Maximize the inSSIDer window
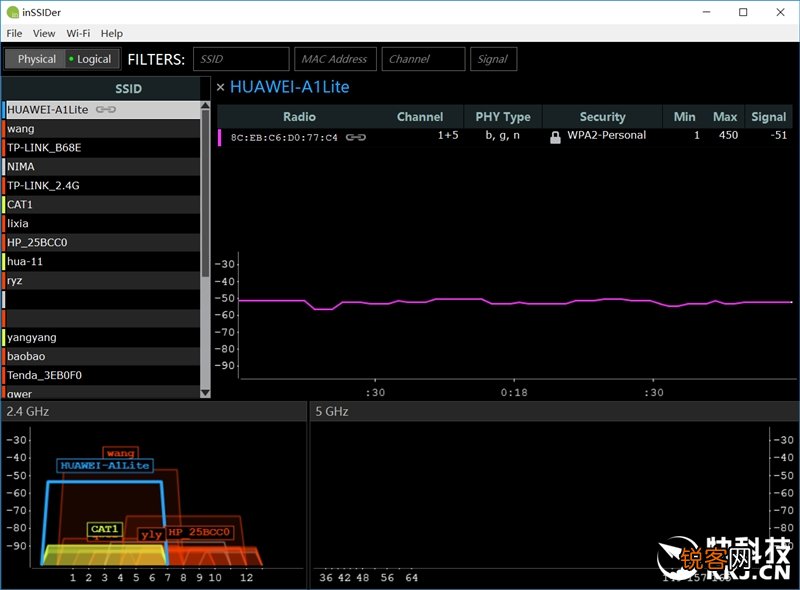 tap(743, 12)
